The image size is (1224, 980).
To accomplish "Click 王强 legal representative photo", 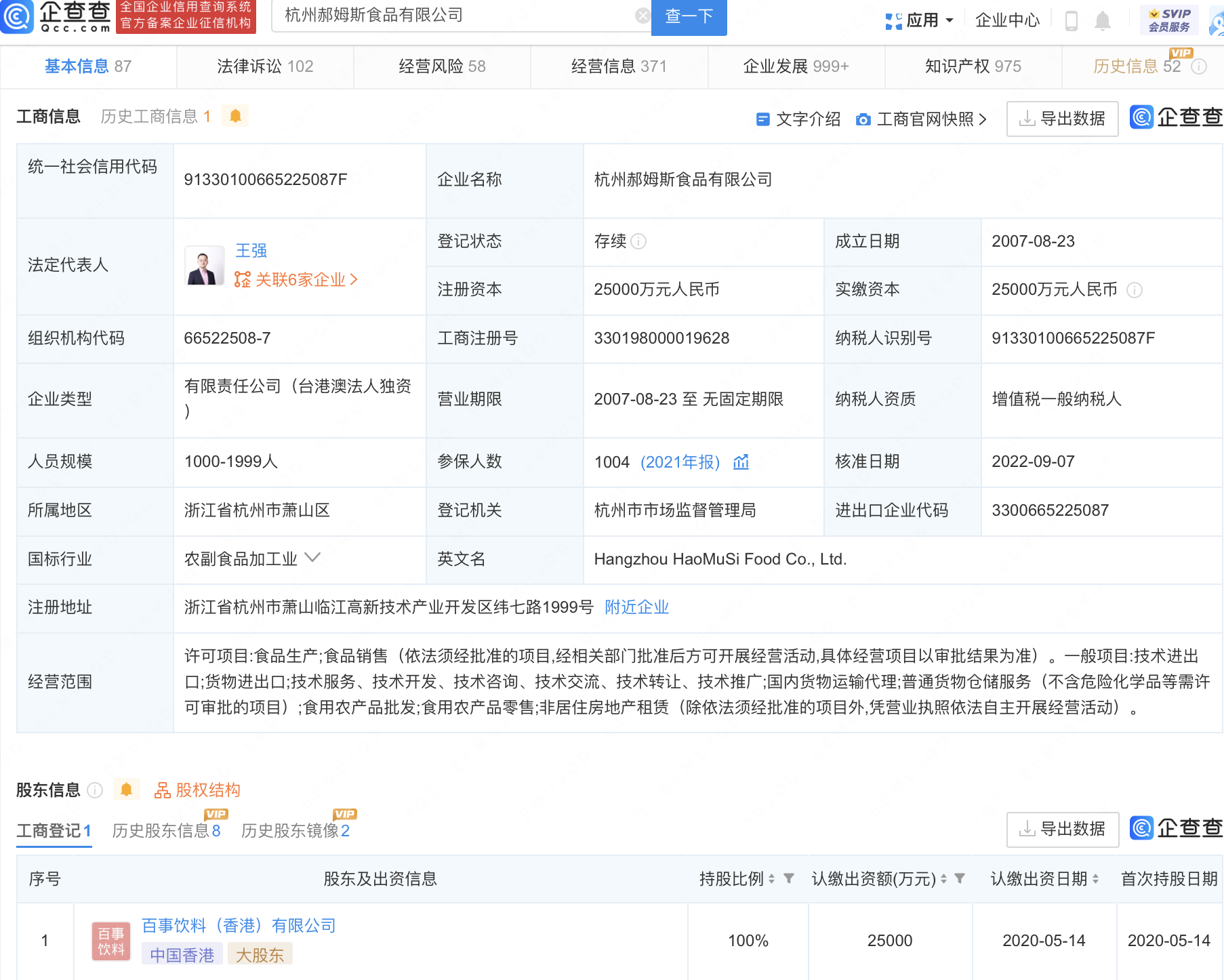I will [205, 265].
